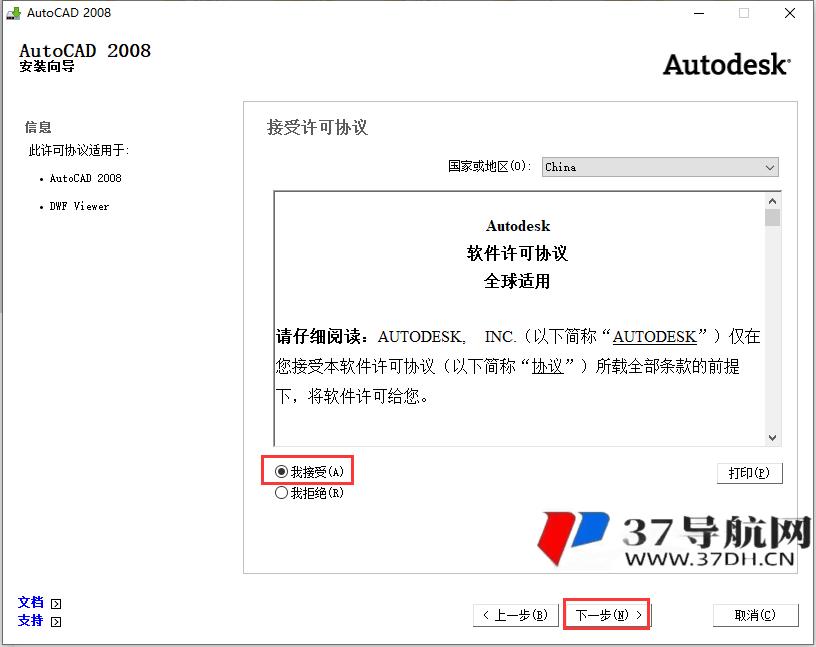Click the arrow icon beside 文档
816x647 pixels.
(x=56, y=604)
